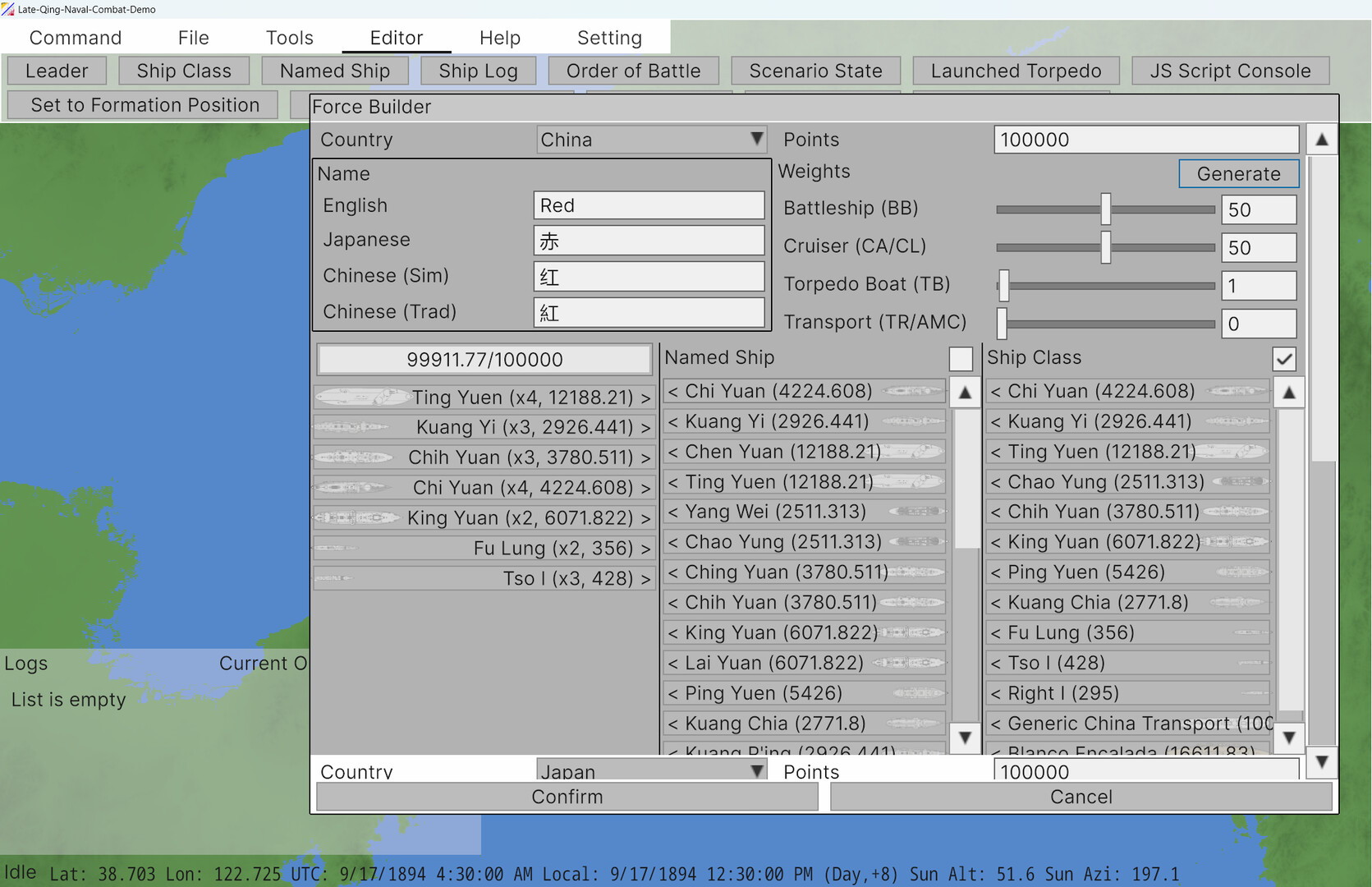Click the Order of Battle toolbar button
This screenshot has width=1372, height=887.
point(633,71)
